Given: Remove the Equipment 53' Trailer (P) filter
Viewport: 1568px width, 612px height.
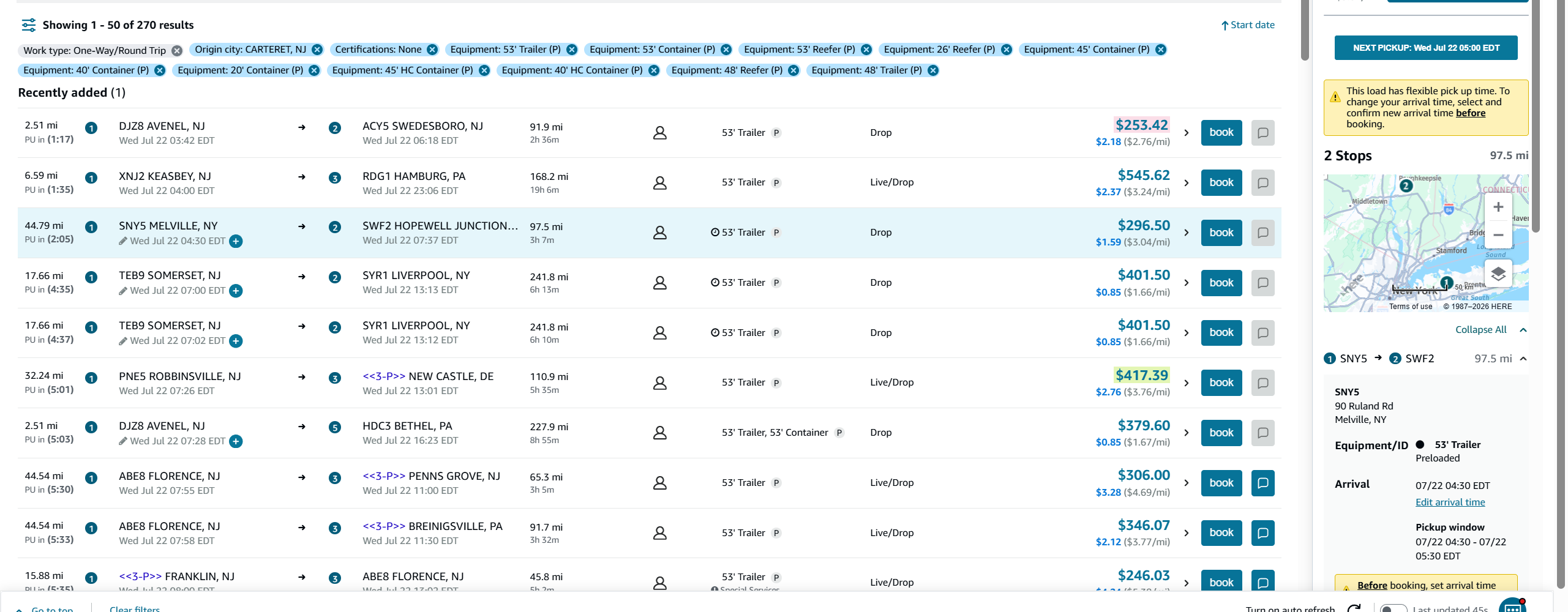Looking at the screenshot, I should (x=572, y=50).
